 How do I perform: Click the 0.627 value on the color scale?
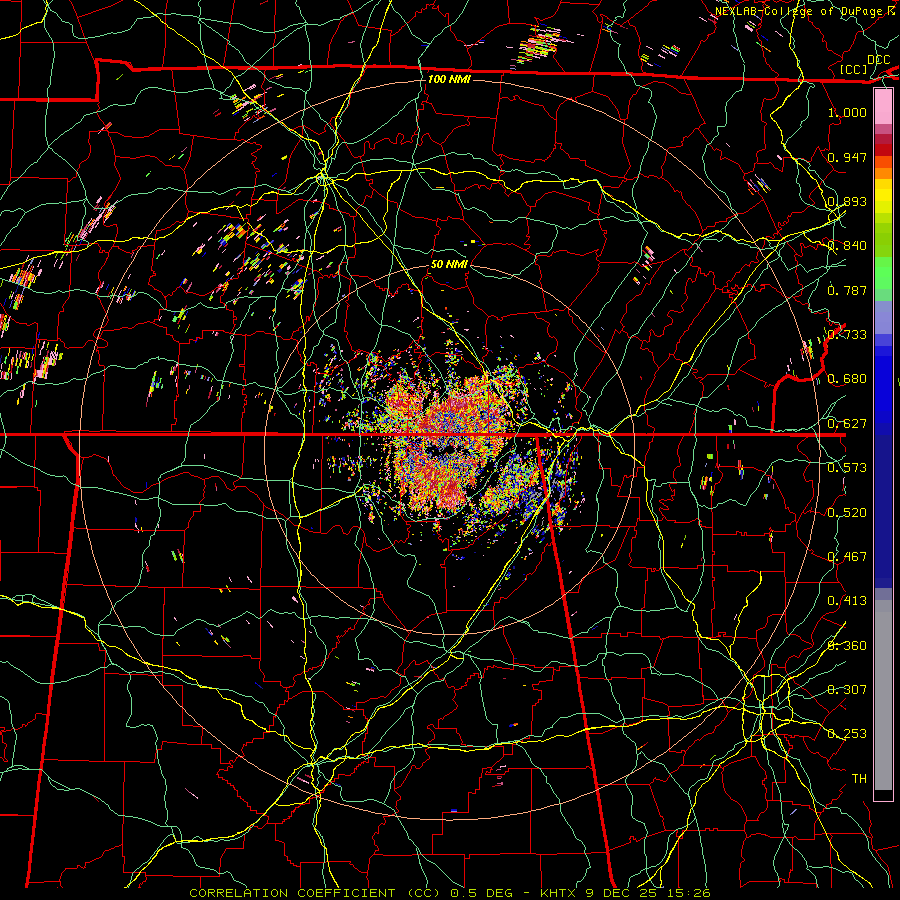(x=847, y=424)
